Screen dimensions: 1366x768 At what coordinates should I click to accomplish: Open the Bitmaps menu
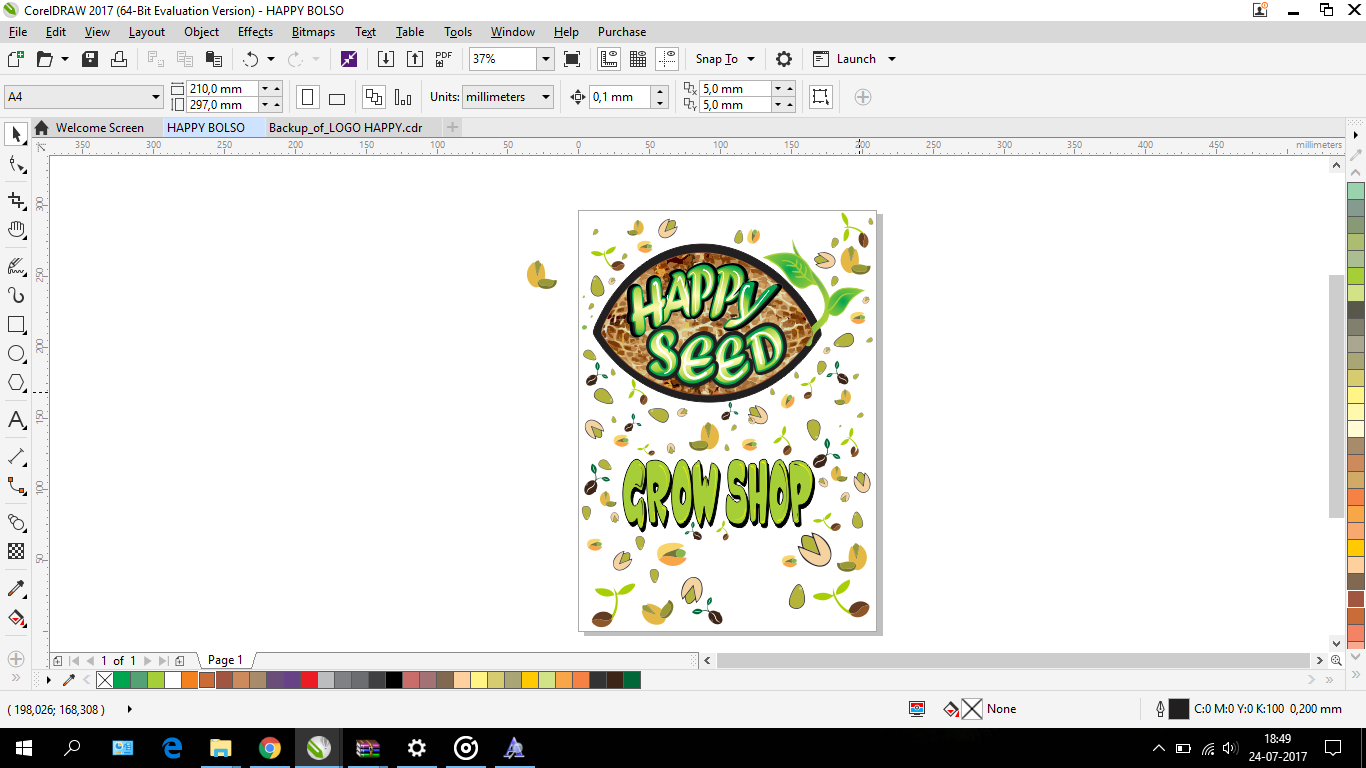(313, 32)
